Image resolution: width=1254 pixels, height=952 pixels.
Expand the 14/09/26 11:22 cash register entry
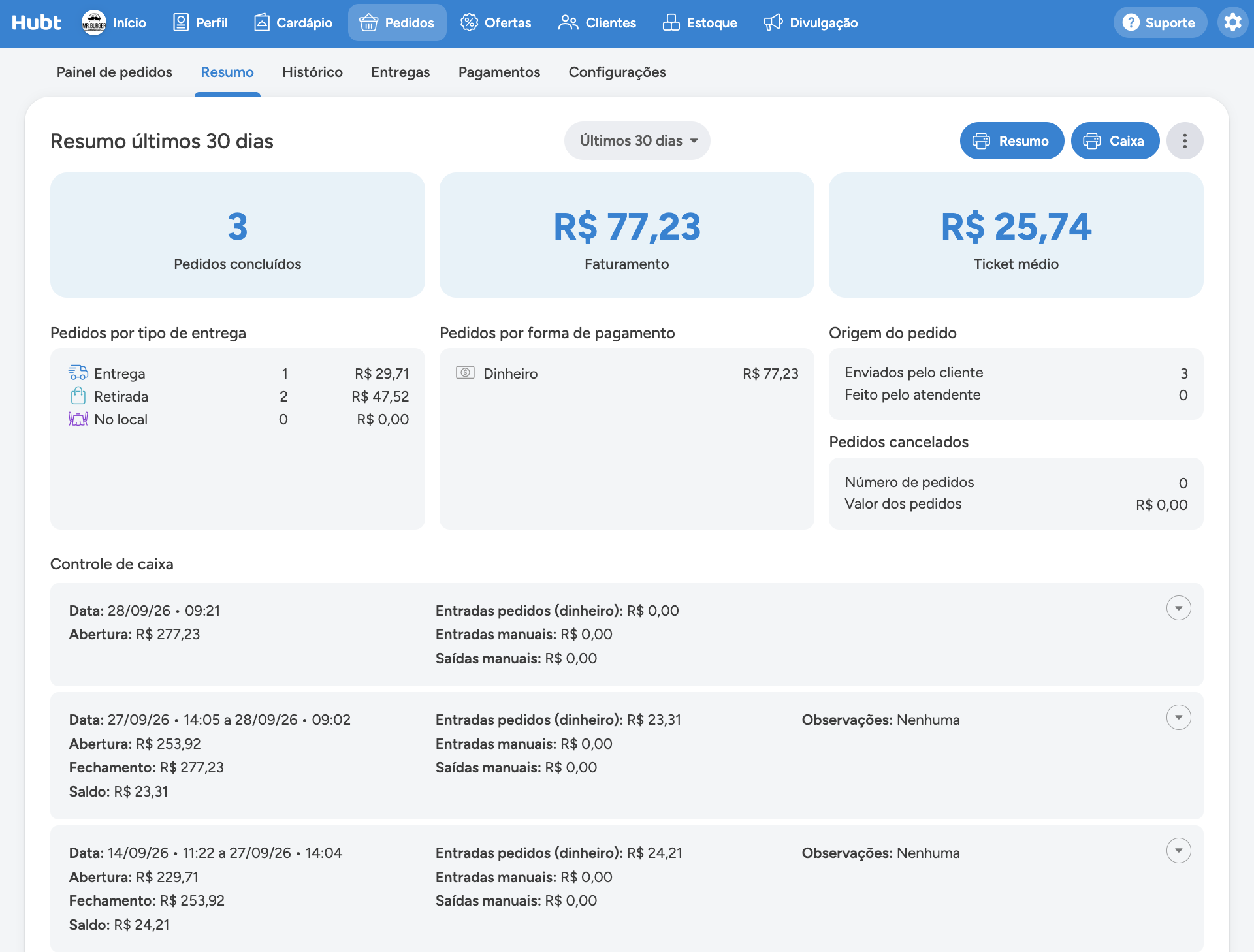point(1178,851)
